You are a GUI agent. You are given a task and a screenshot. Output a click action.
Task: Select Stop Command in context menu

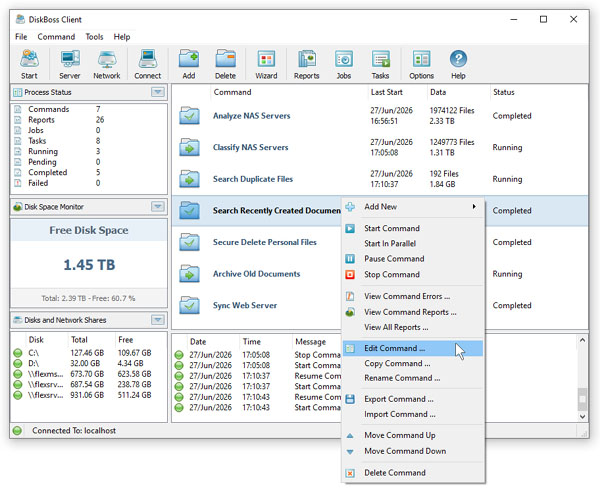[x=413, y=274]
